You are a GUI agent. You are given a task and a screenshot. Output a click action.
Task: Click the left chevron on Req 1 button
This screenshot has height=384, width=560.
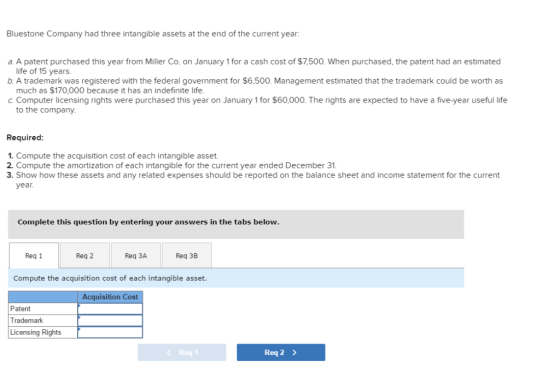[169, 353]
